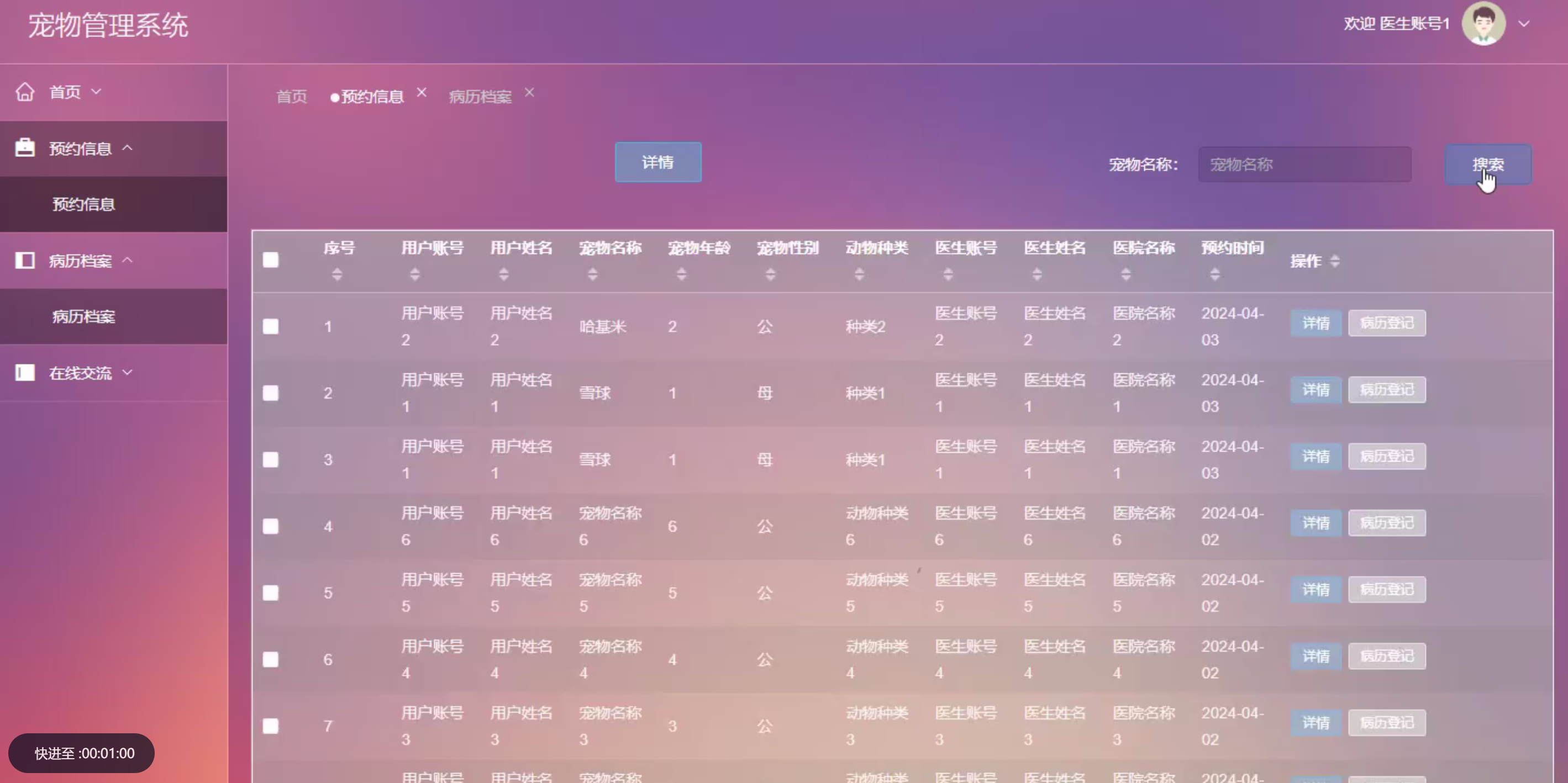Check the row 7 checkbox
This screenshot has height=783, width=1568.
[270, 727]
